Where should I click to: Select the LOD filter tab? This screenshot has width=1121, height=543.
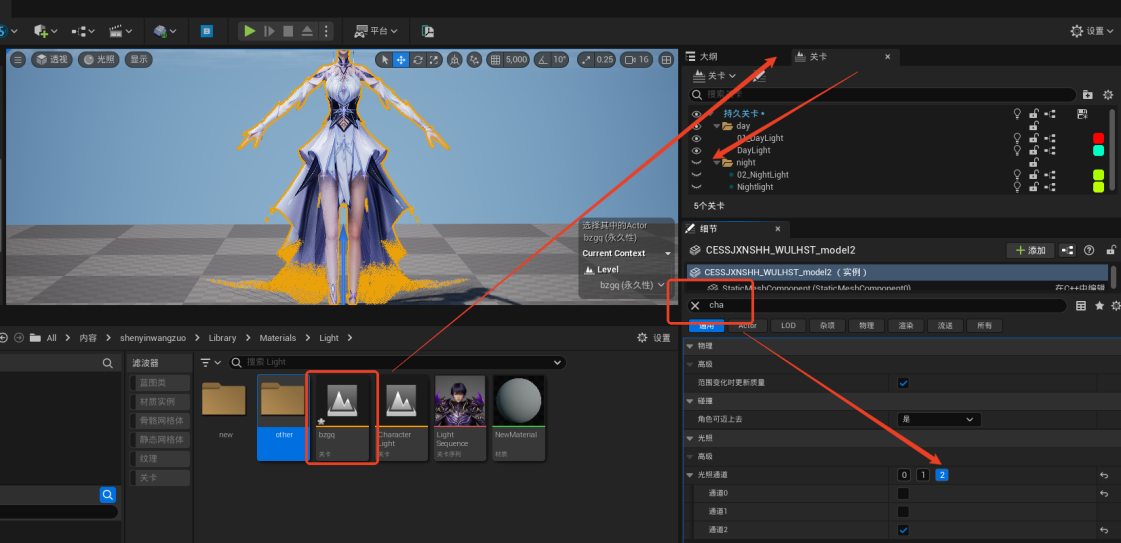tap(788, 325)
